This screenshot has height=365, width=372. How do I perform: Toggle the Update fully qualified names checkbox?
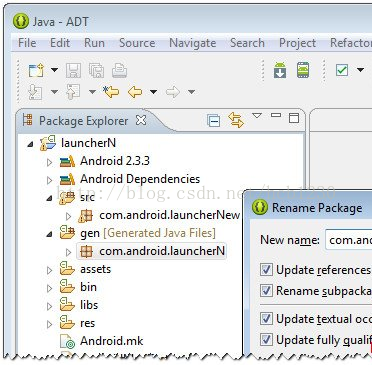[x=266, y=340]
